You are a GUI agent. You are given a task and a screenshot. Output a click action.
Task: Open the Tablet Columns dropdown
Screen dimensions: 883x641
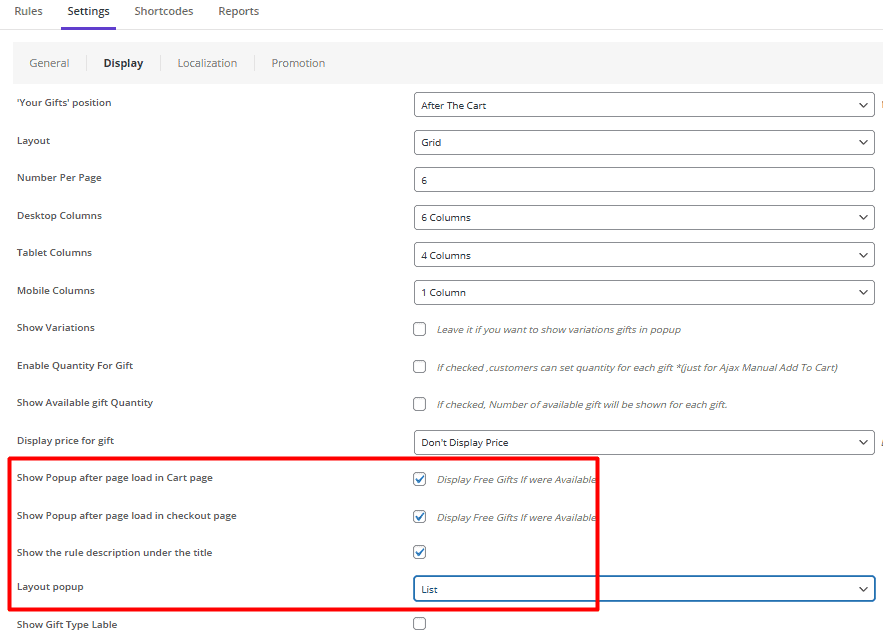[x=643, y=255]
